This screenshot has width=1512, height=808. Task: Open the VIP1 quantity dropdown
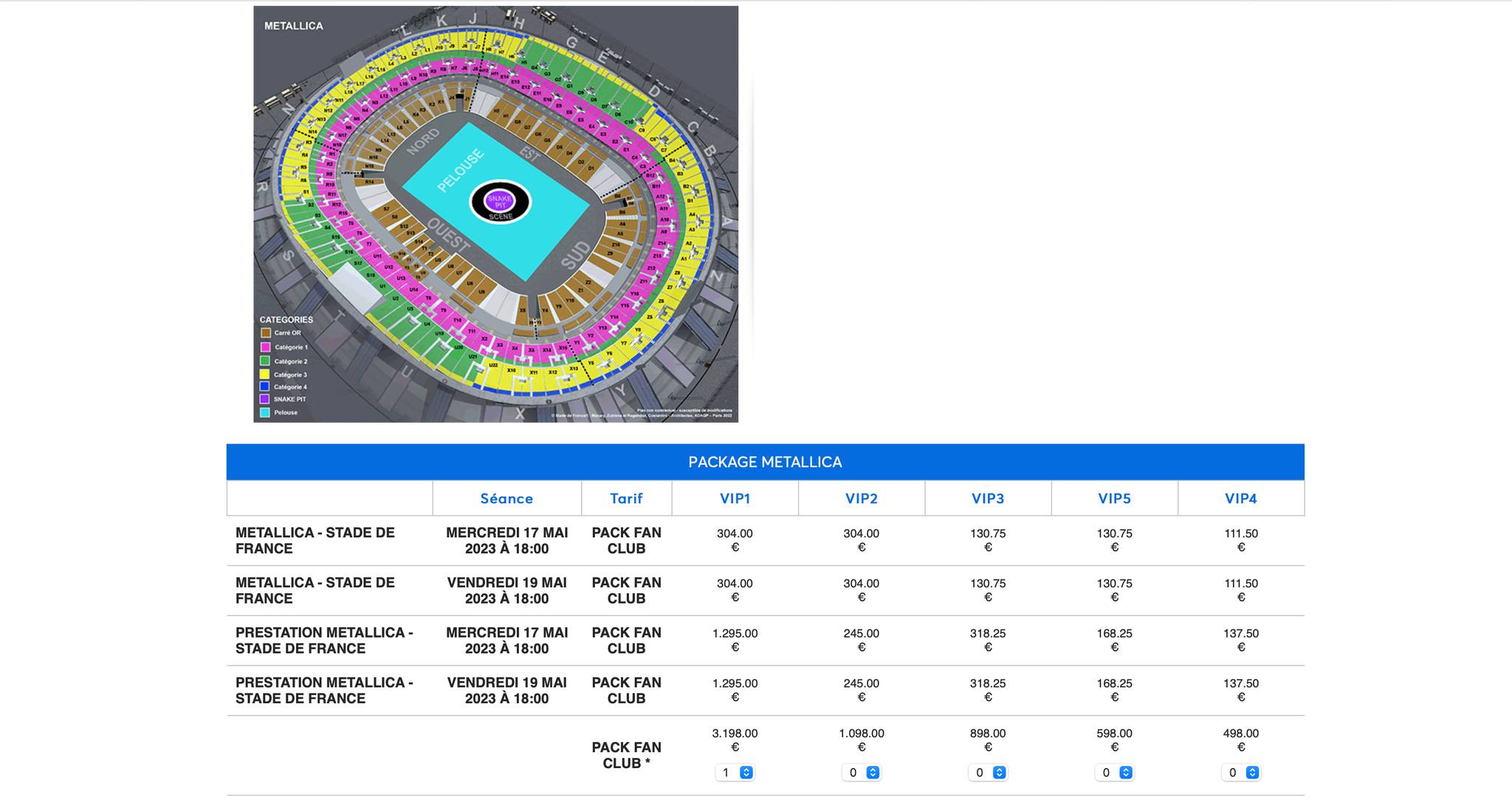(x=735, y=773)
